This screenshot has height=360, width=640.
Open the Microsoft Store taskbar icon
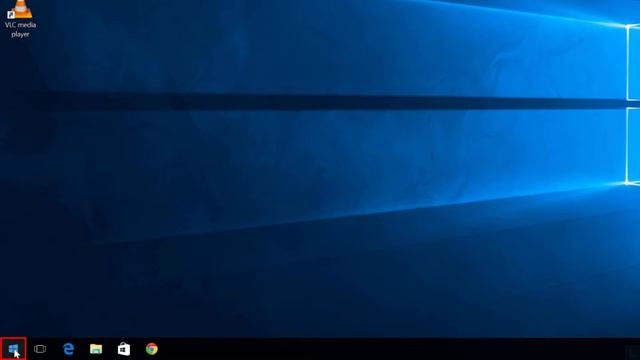[124, 349]
